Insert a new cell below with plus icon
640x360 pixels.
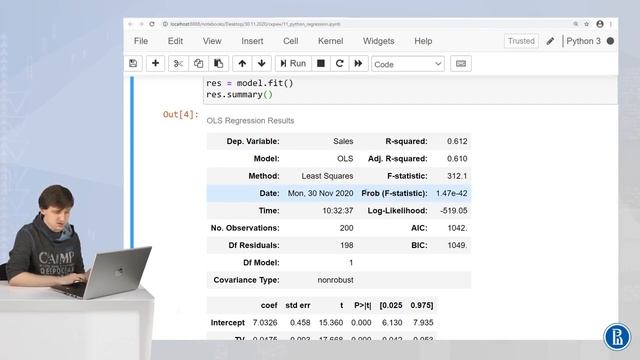(x=155, y=64)
